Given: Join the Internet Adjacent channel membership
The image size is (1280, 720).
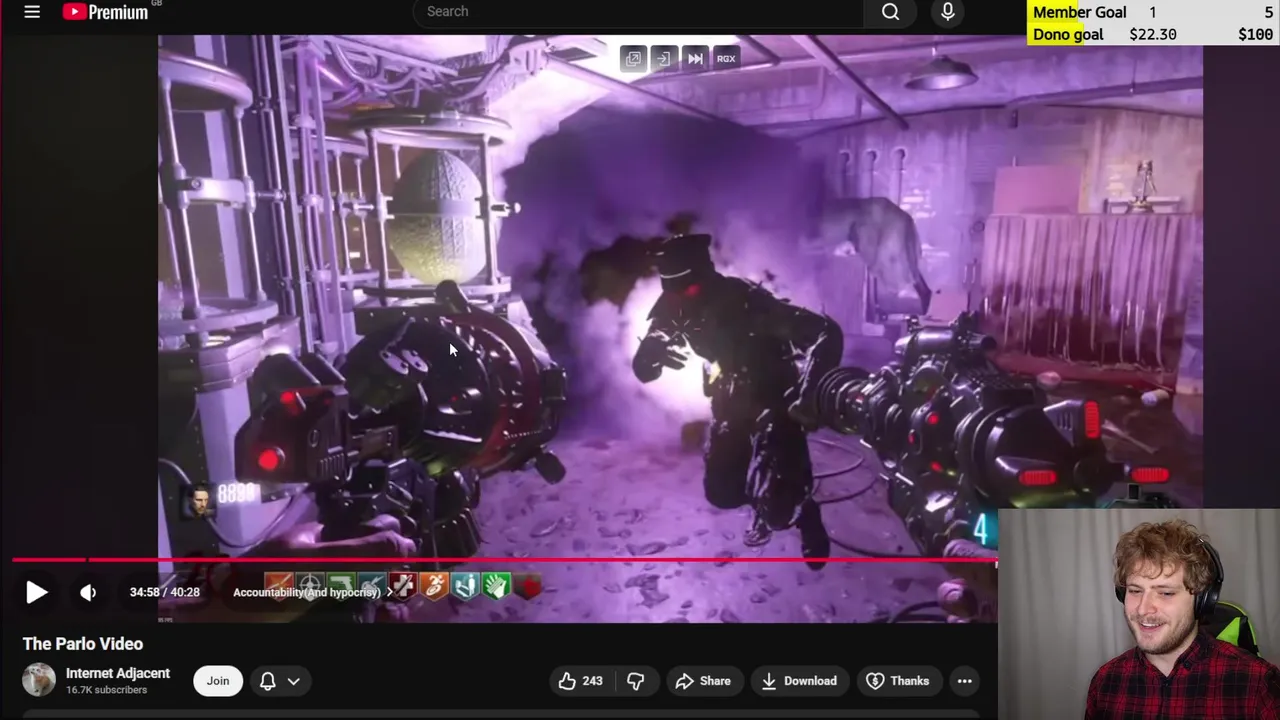Looking at the screenshot, I should 218,681.
